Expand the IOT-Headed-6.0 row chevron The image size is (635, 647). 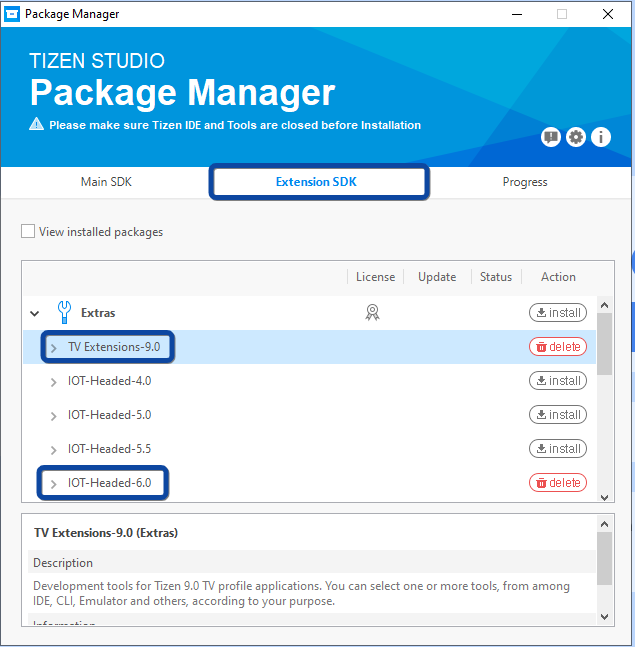pos(54,484)
